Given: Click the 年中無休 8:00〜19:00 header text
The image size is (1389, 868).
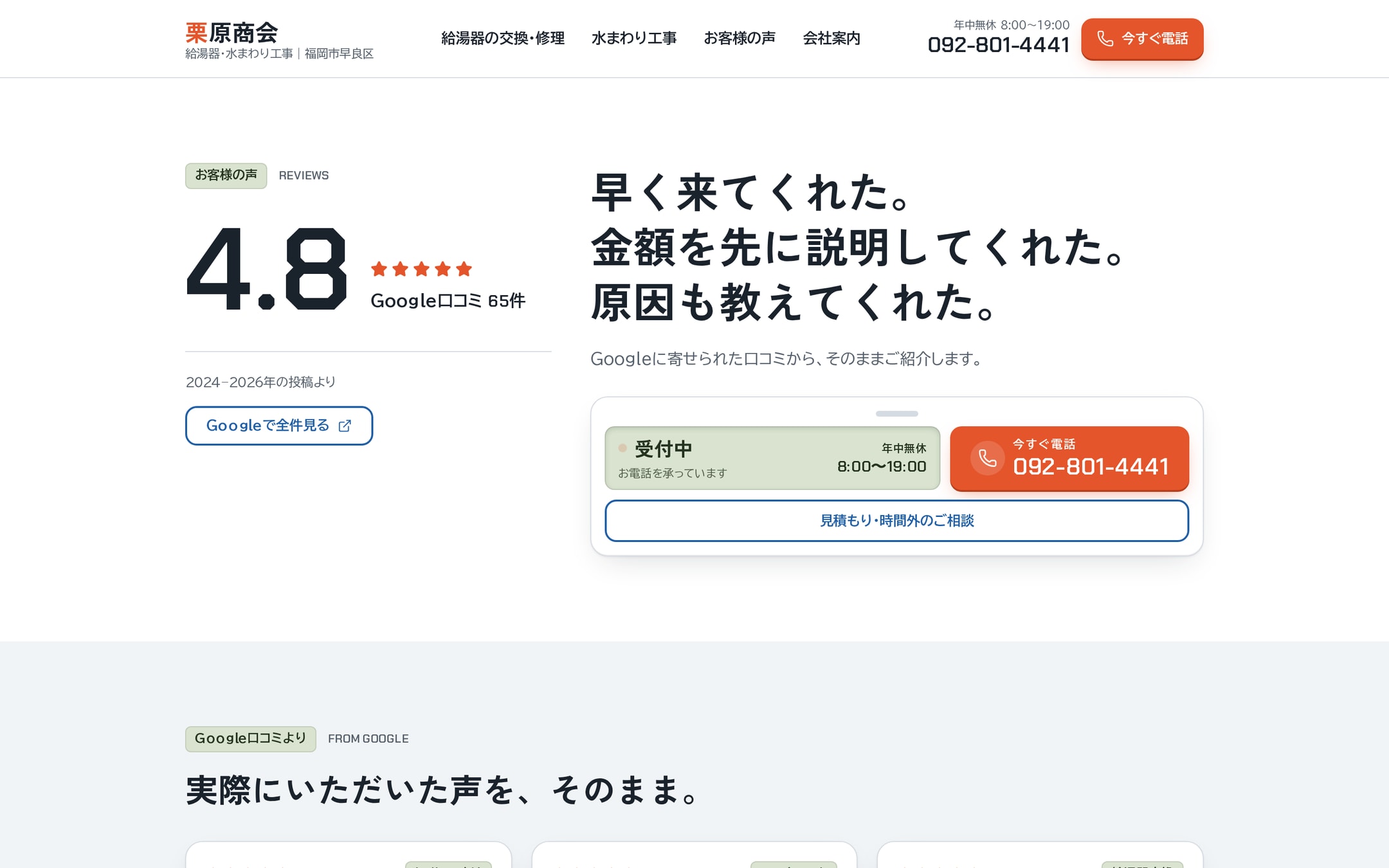Looking at the screenshot, I should (x=1012, y=25).
